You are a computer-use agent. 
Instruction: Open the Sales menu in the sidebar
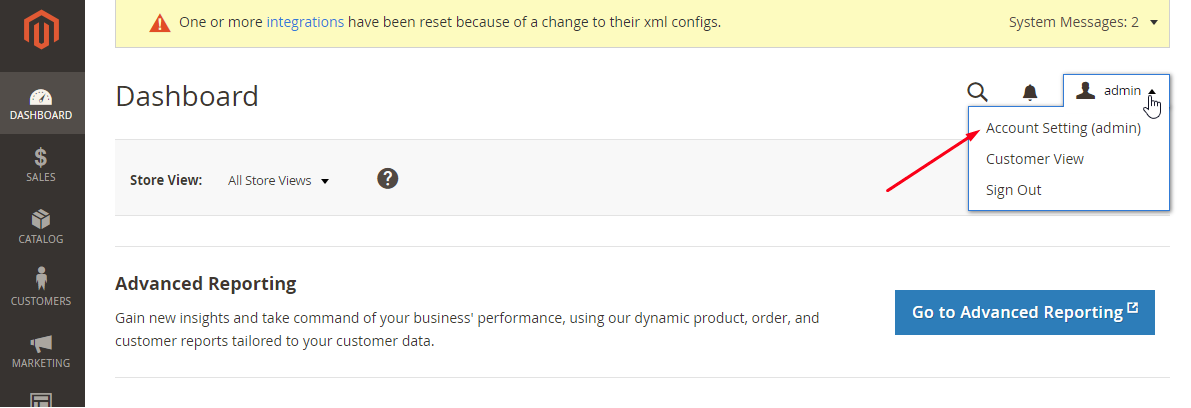click(41, 165)
